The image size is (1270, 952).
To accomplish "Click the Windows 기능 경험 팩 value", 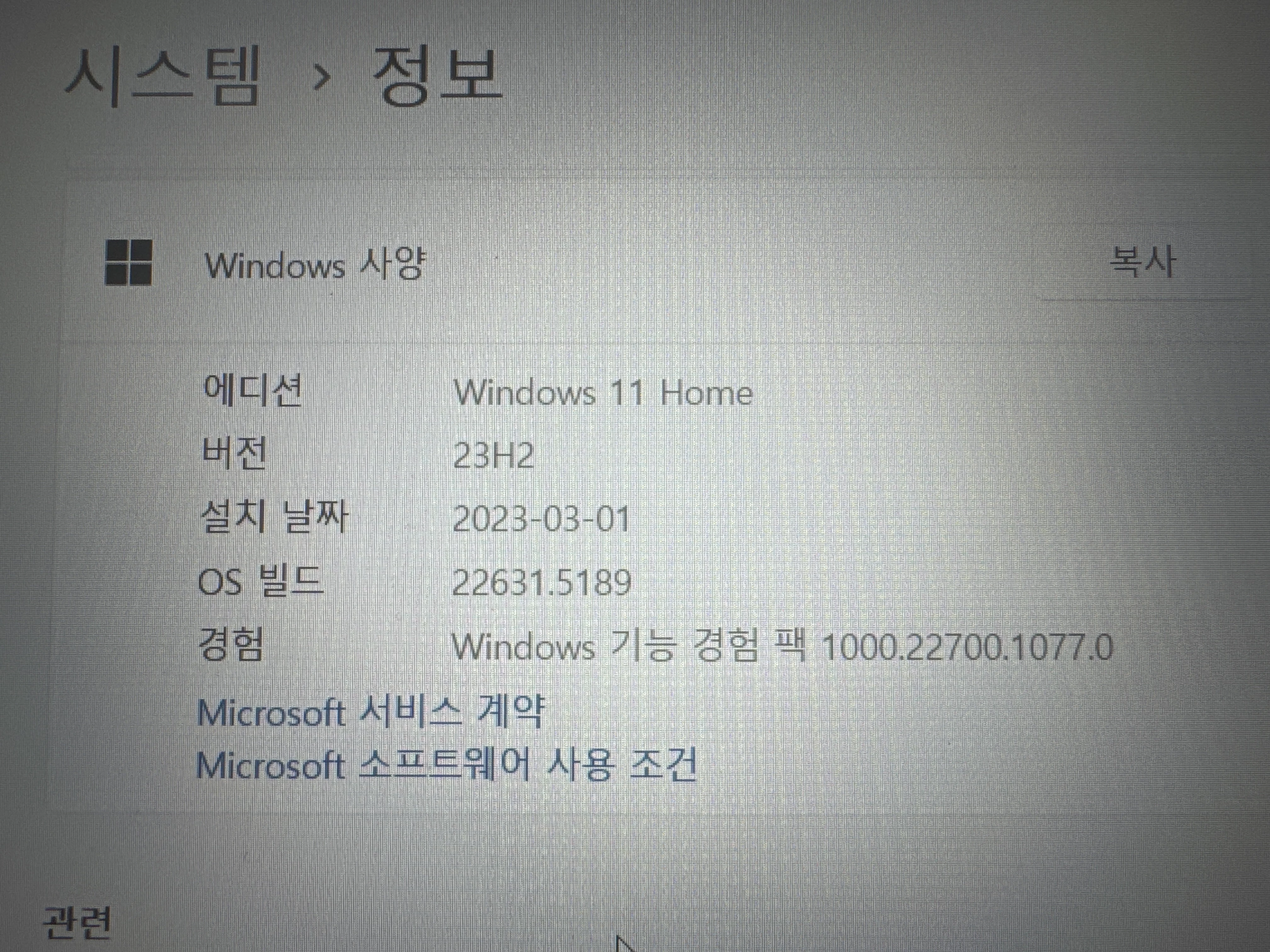I will click(782, 647).
